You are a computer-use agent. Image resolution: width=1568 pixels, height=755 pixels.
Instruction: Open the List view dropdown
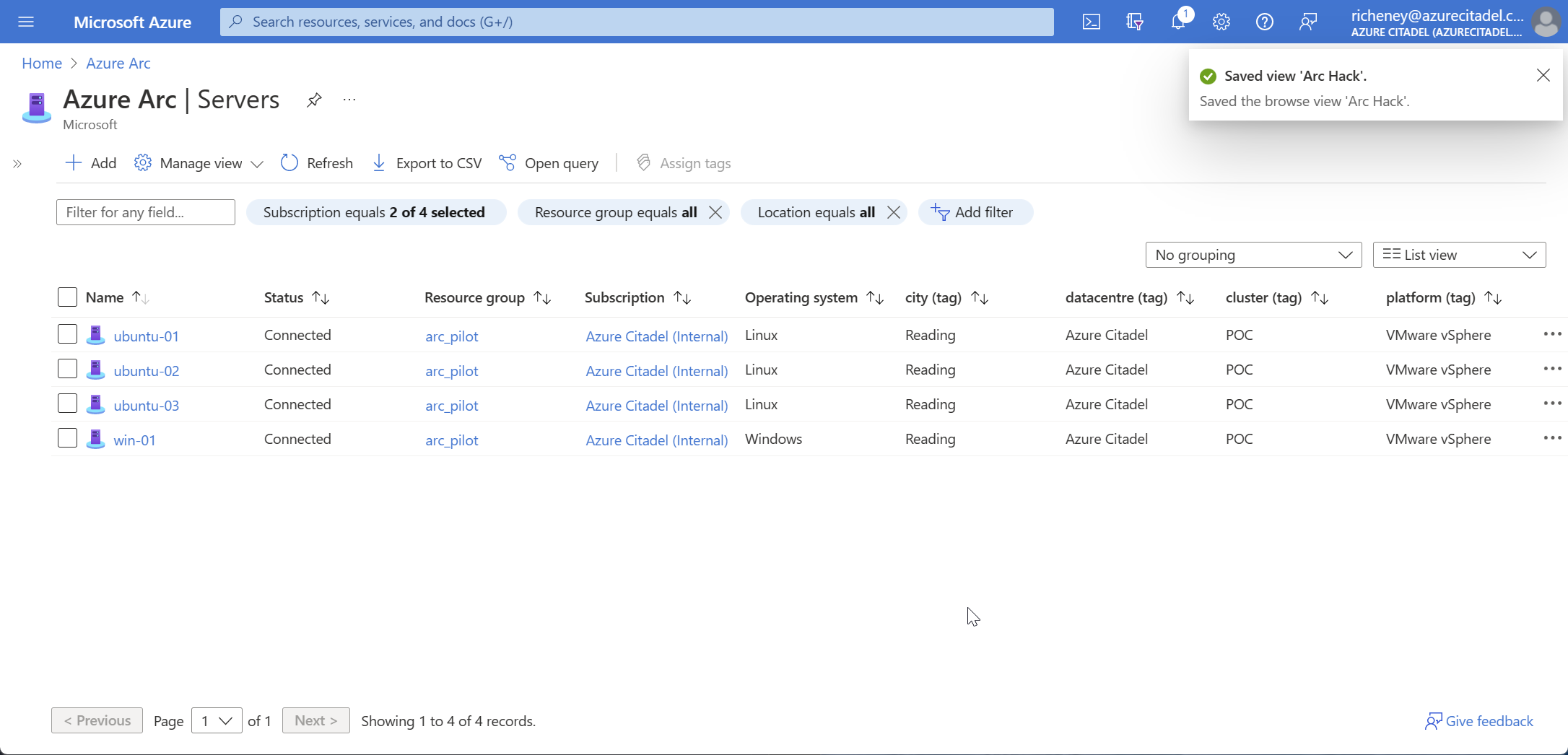[x=1458, y=255]
